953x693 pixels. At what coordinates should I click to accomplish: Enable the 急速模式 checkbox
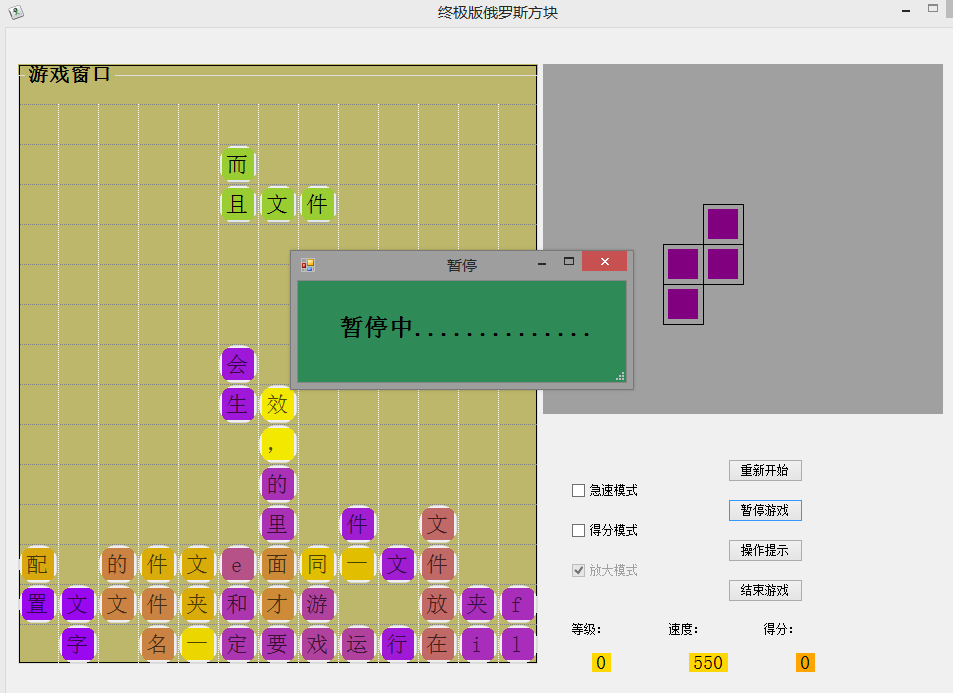point(578,491)
